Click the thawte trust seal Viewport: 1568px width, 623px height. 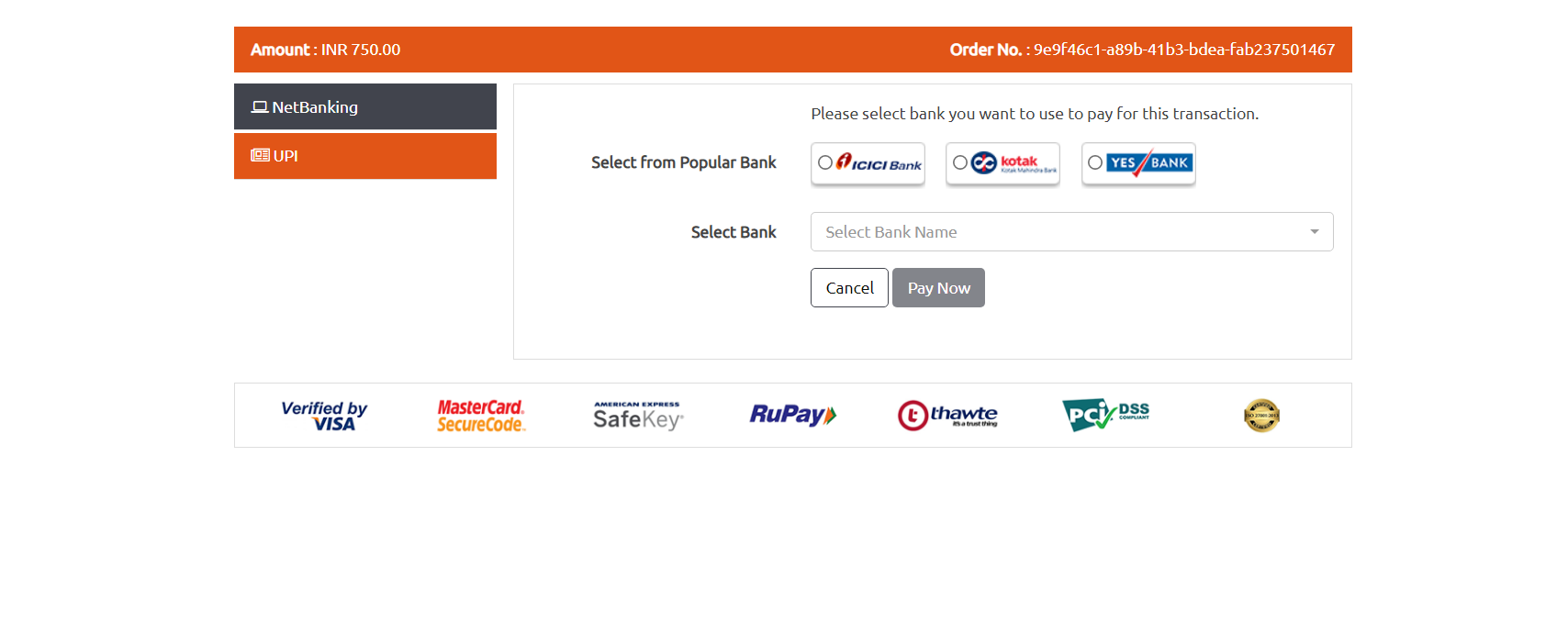point(947,416)
